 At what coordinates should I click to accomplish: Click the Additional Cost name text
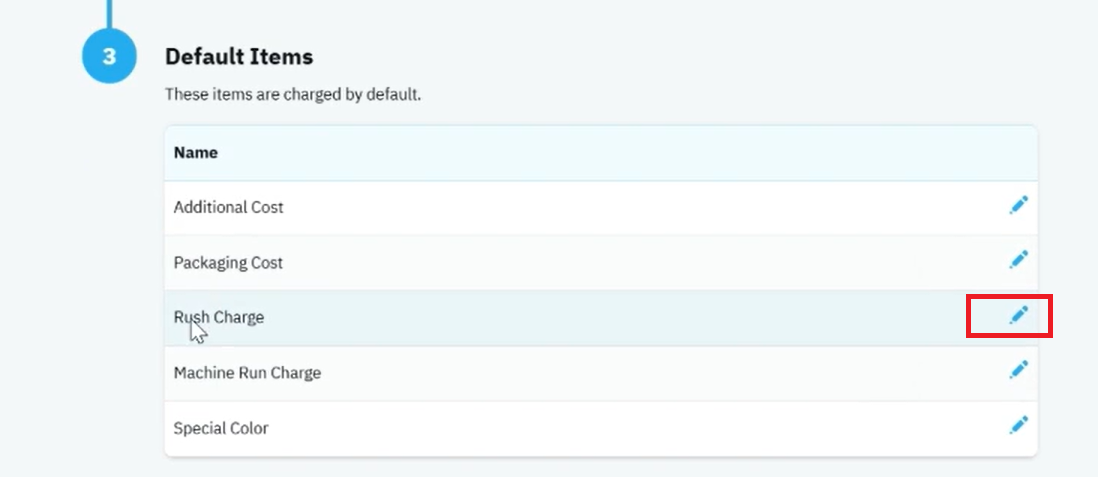coord(228,207)
